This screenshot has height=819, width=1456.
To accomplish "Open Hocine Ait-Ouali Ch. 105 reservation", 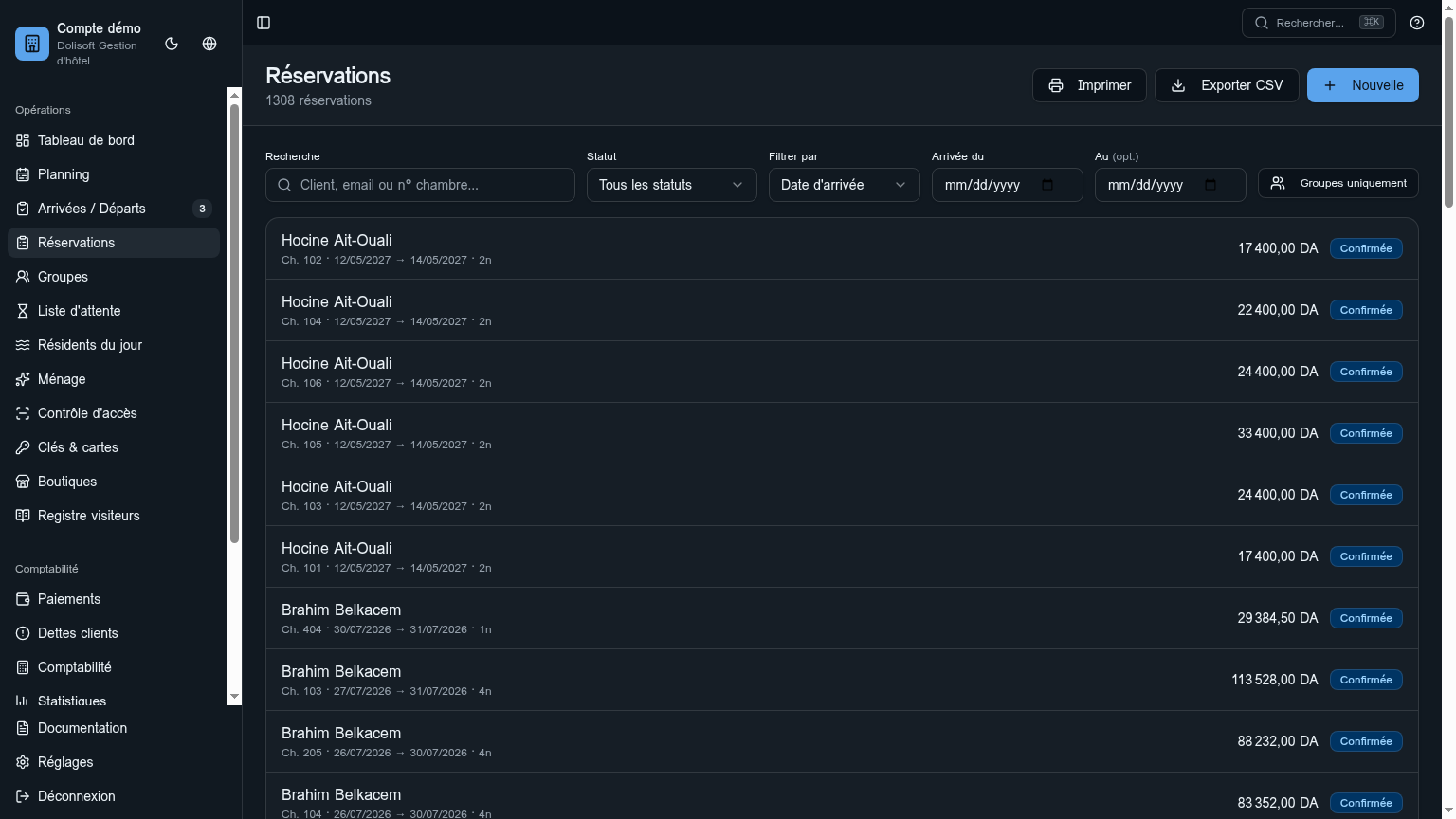I will 842,433.
